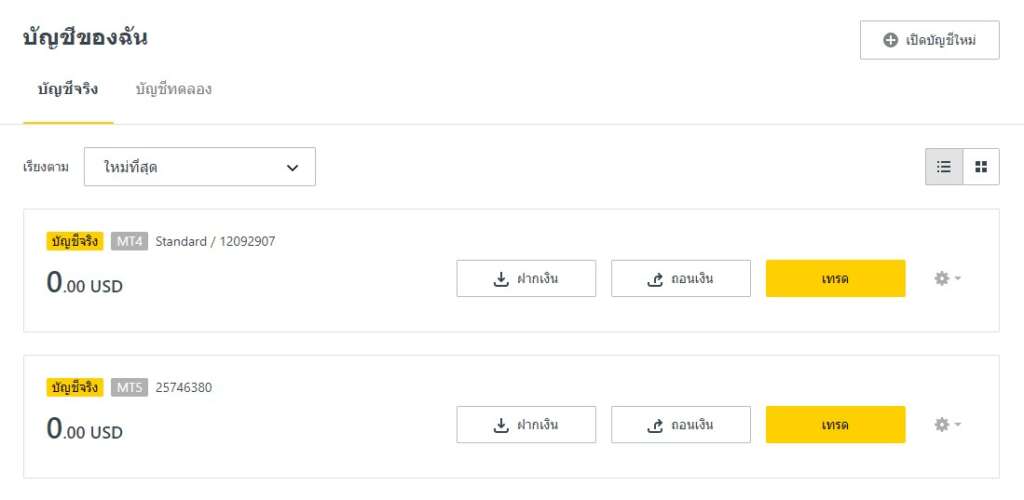Screen dimensions: 1024x500
Task: Switch to list view layout
Action: [x=944, y=167]
